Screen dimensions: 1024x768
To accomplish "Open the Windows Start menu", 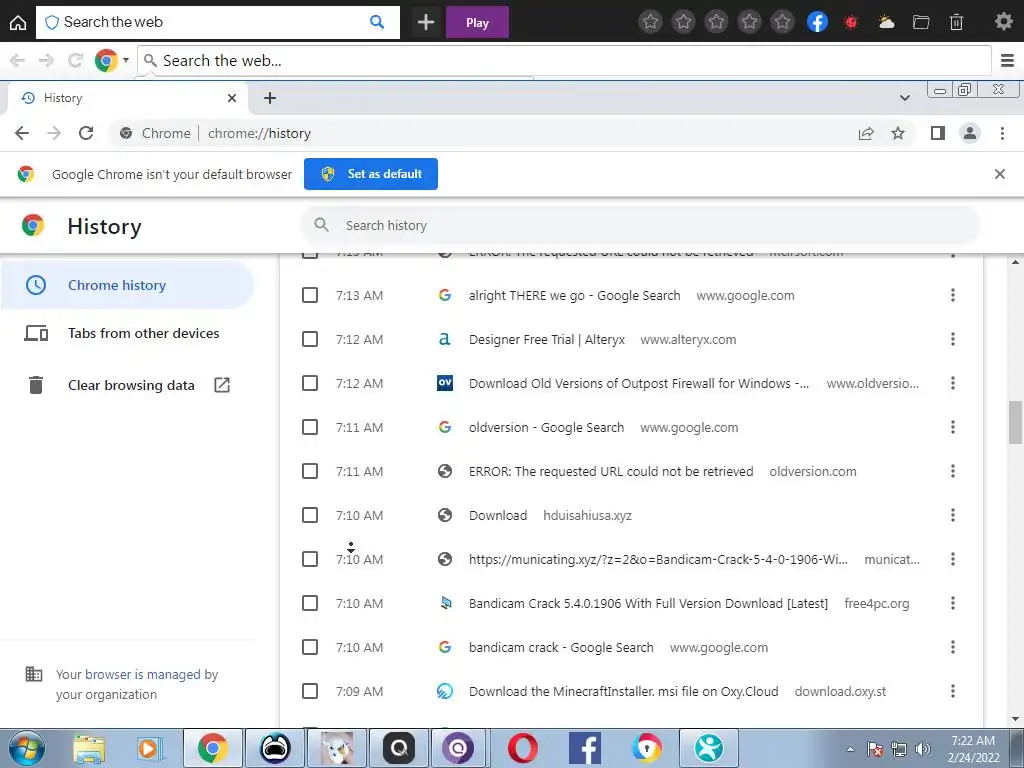I will 26,748.
